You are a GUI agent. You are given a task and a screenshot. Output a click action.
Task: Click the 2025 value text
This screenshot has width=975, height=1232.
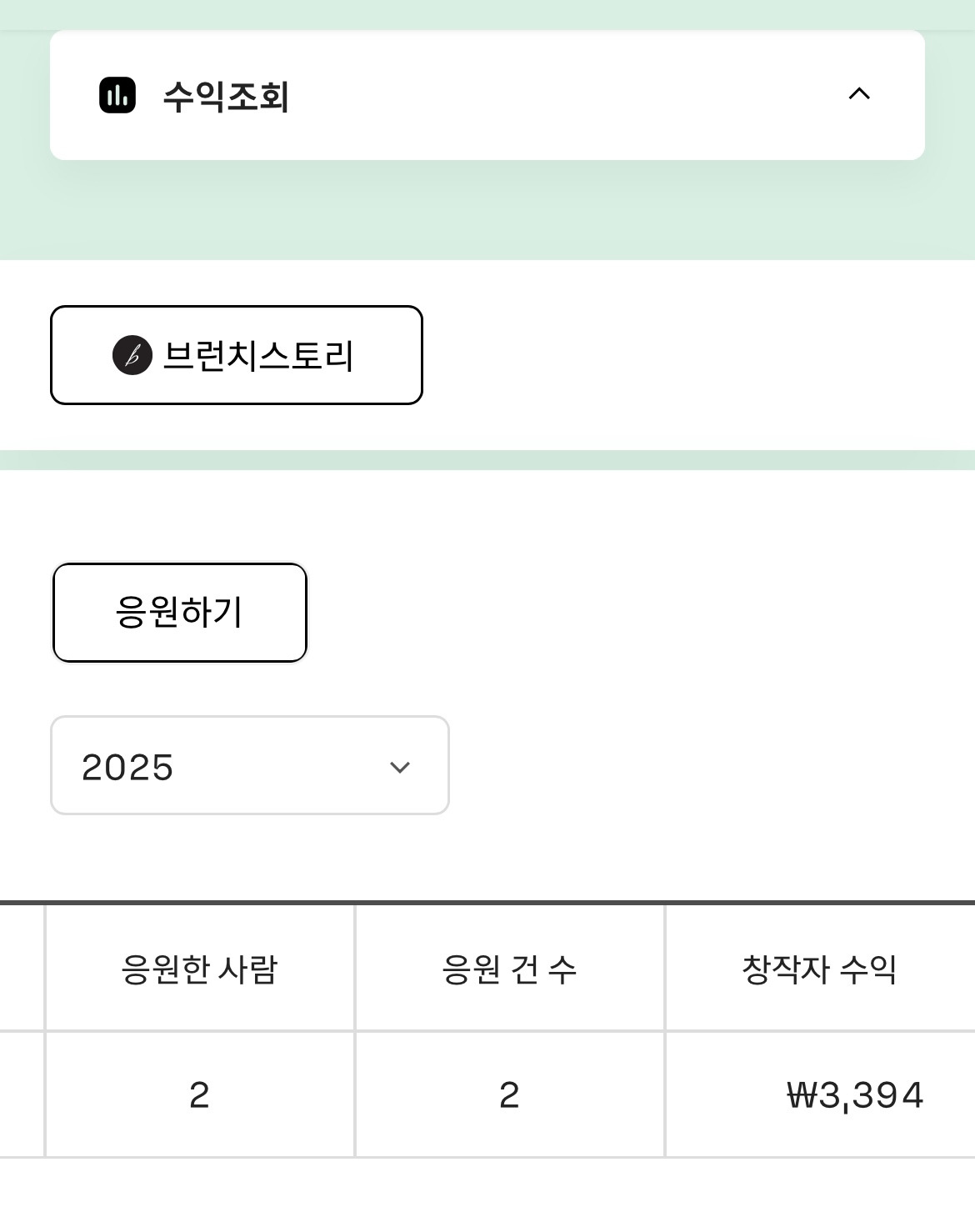coord(127,767)
